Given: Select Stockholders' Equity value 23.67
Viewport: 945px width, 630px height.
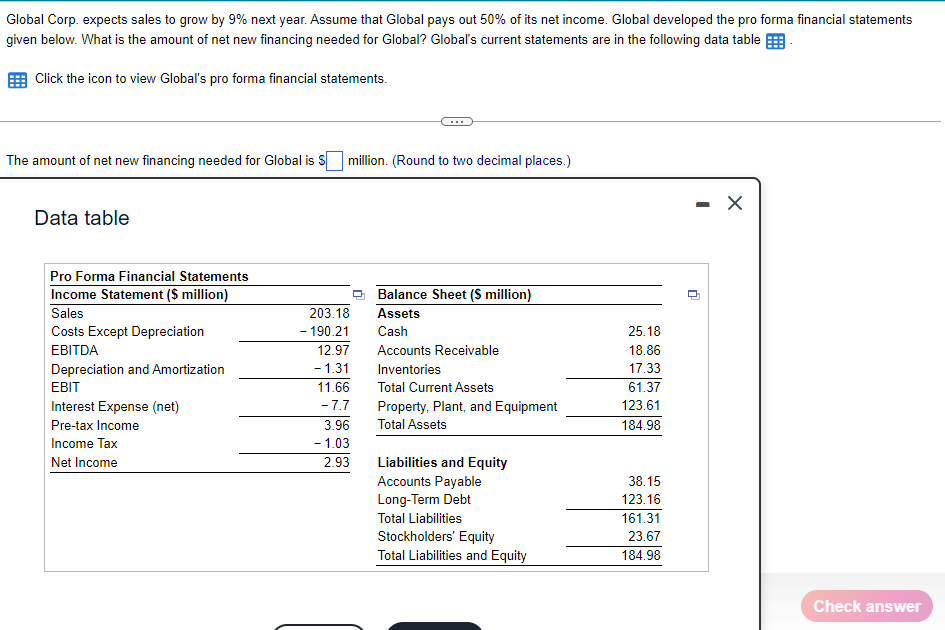Looking at the screenshot, I should (x=644, y=536).
